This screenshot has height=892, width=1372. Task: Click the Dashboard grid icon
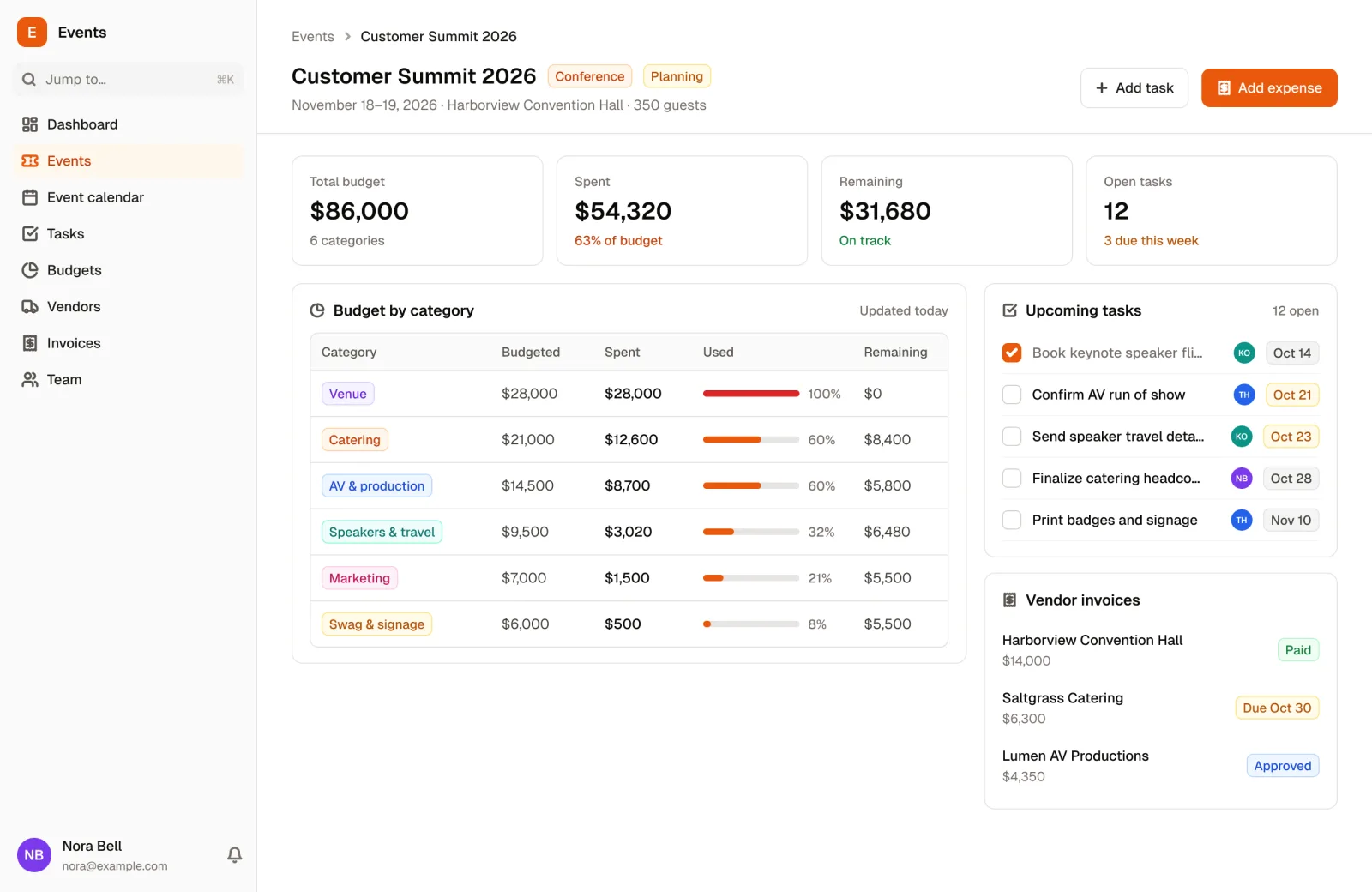pyautogui.click(x=30, y=124)
